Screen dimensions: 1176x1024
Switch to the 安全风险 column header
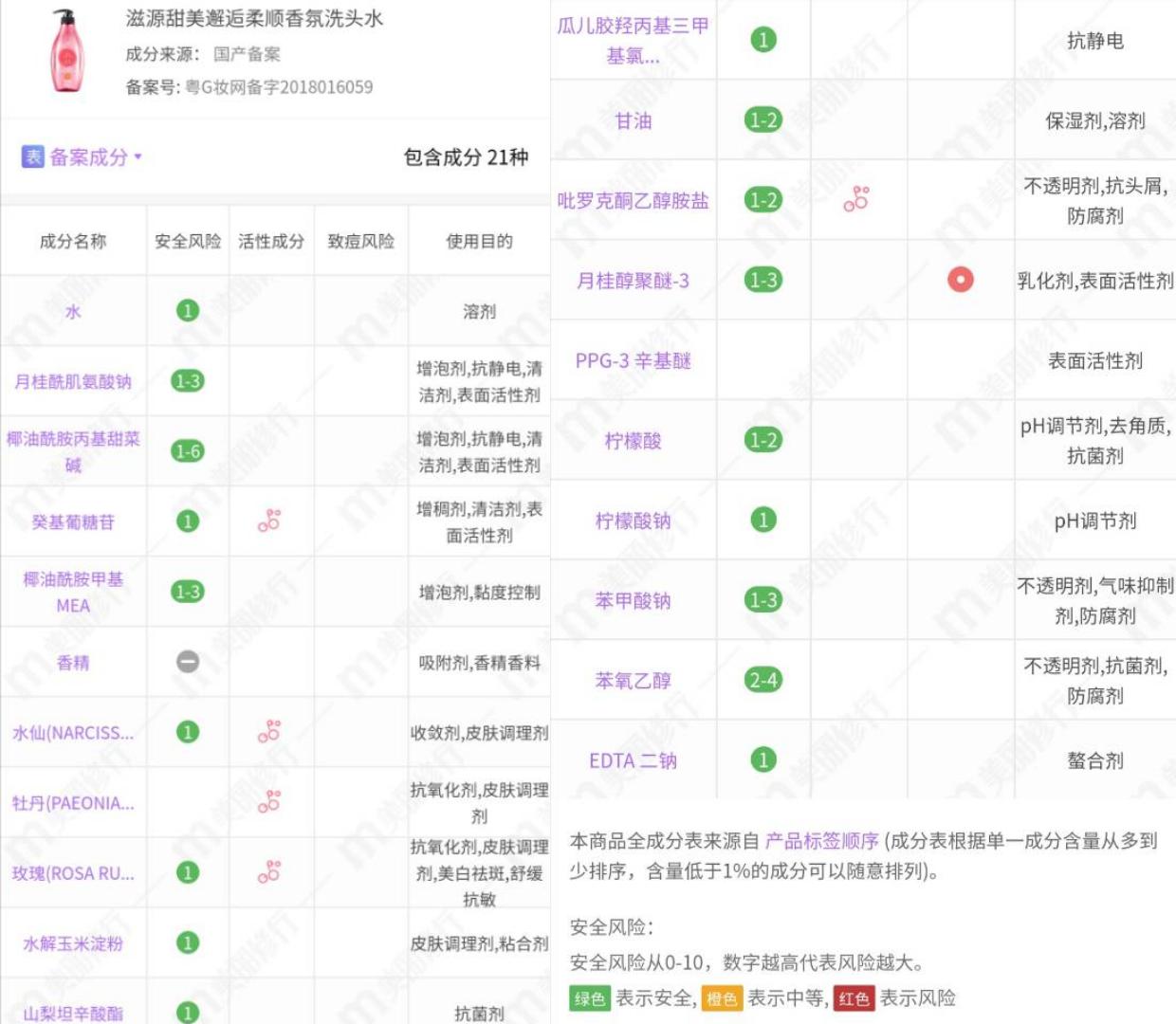(x=187, y=240)
